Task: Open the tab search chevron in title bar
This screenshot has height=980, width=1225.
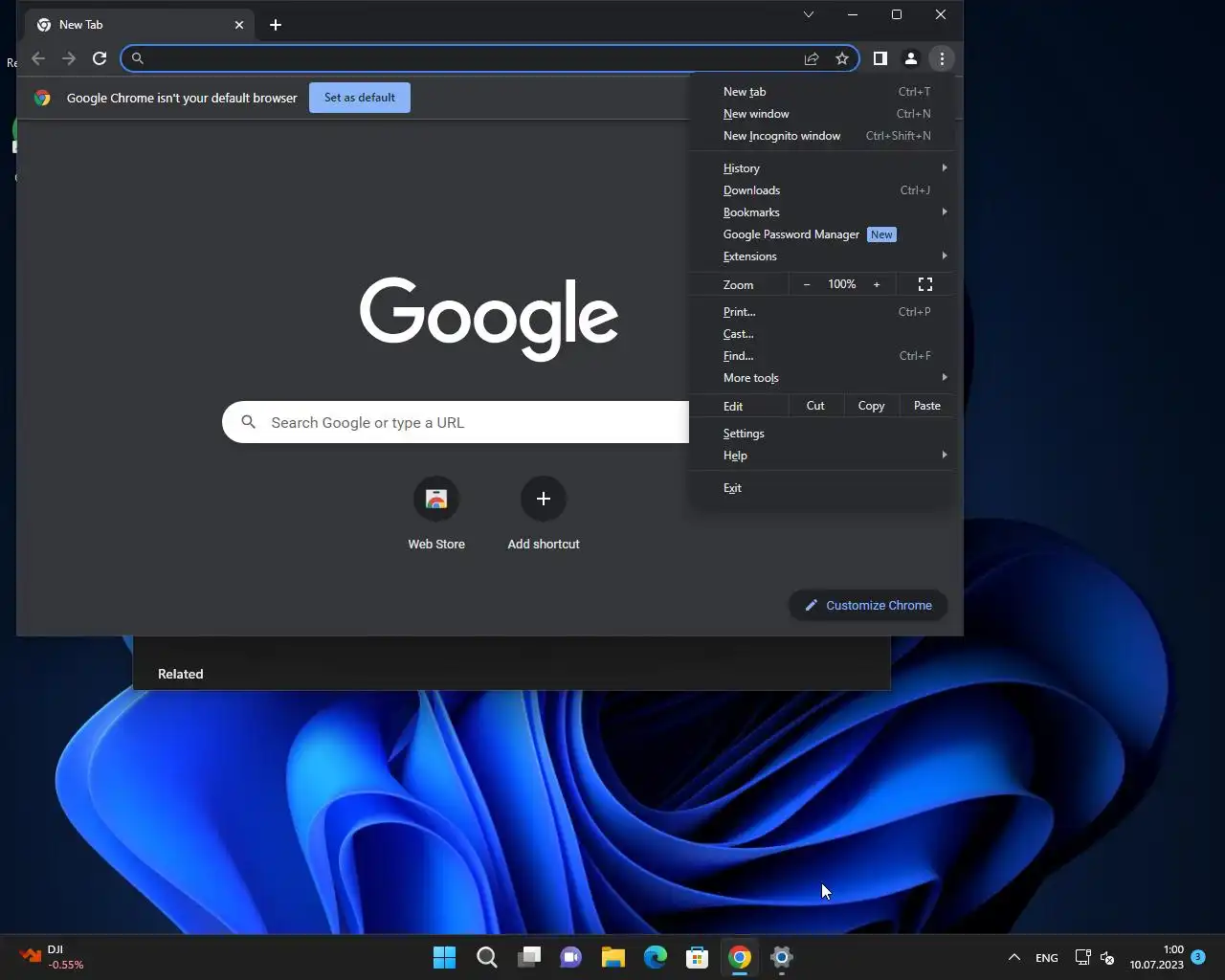Action: pos(809,14)
